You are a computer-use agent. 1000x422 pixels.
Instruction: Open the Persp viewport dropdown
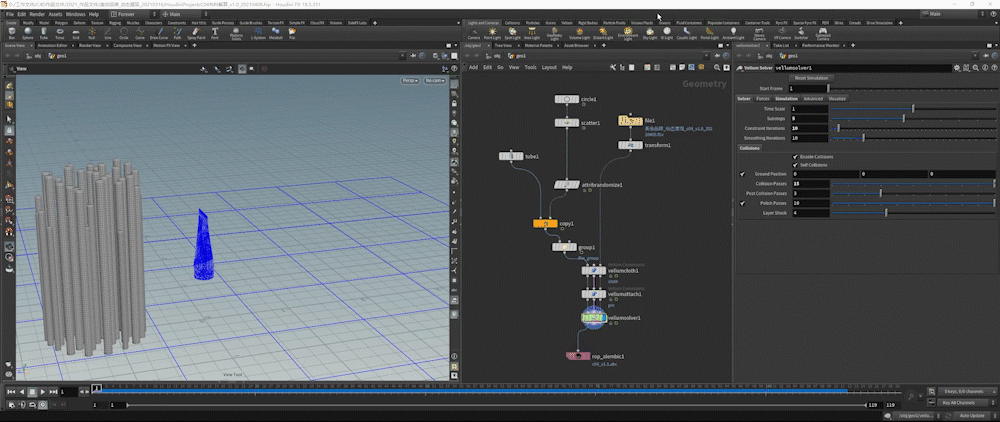pos(409,80)
